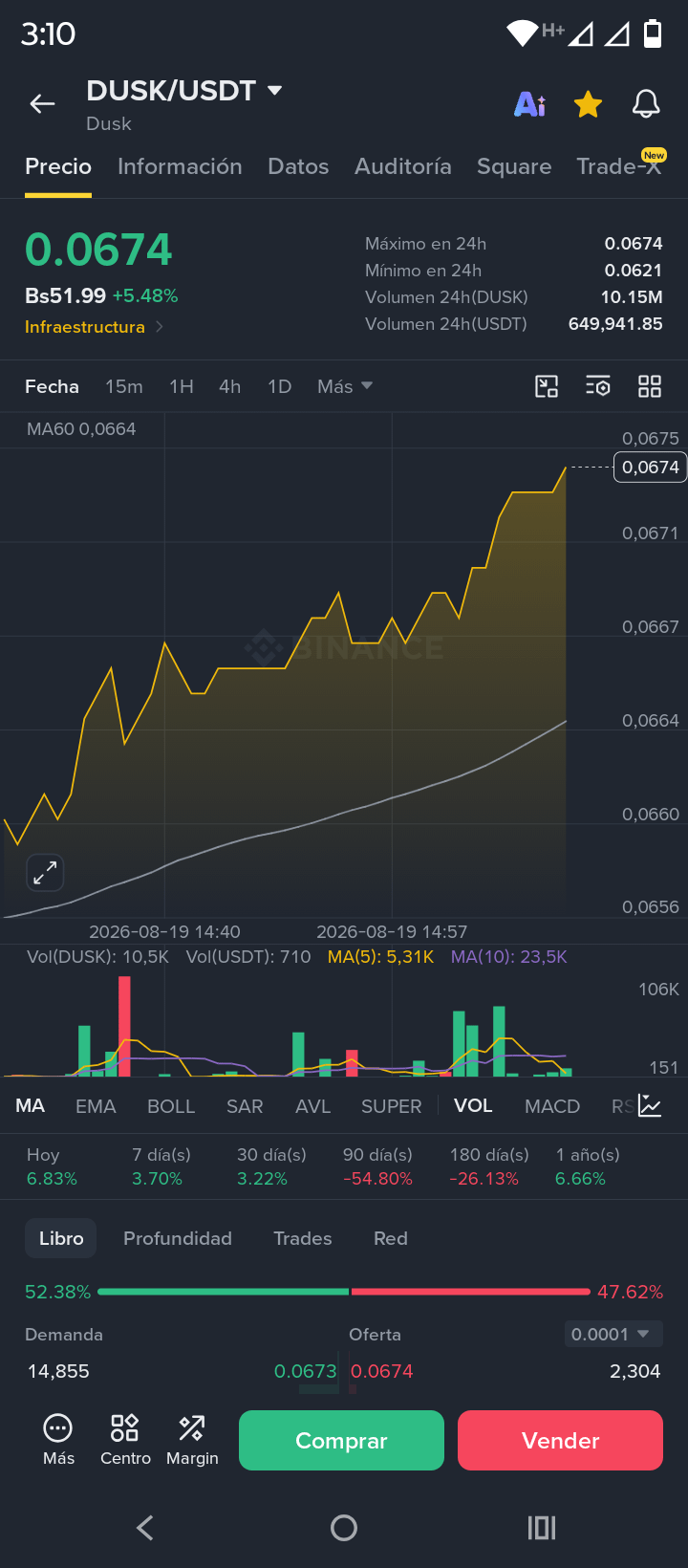Tap Android back navigation button
This screenshot has width=688, height=1568.
[145, 1528]
